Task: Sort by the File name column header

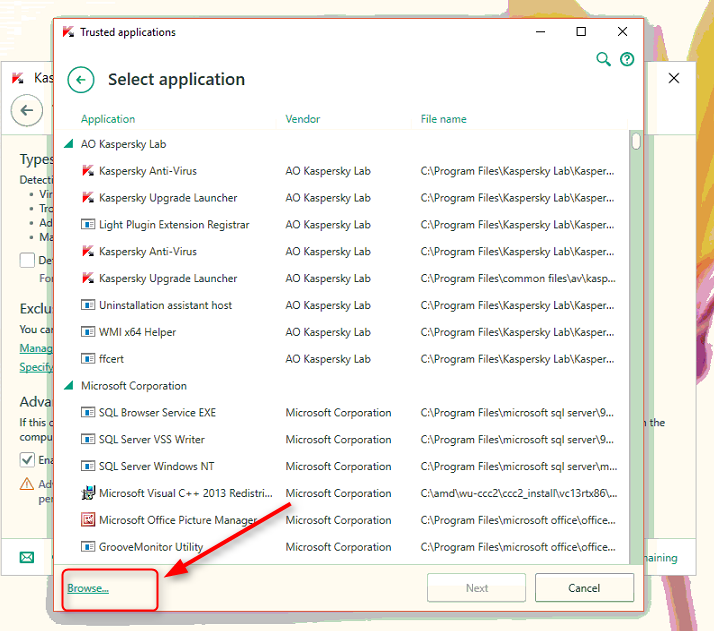Action: point(444,119)
